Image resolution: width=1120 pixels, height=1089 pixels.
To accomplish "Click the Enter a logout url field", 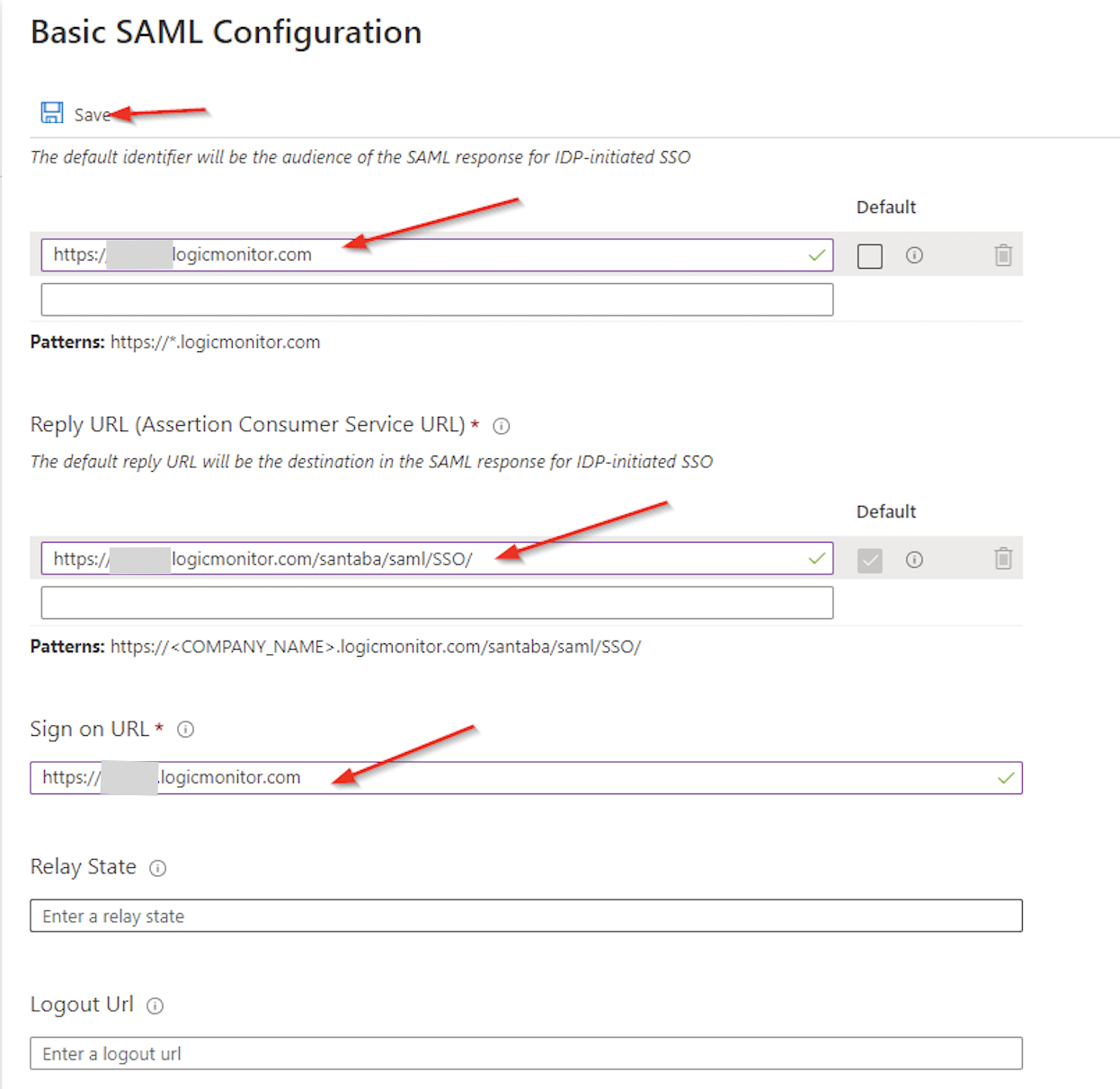I will pyautogui.click(x=526, y=1053).
